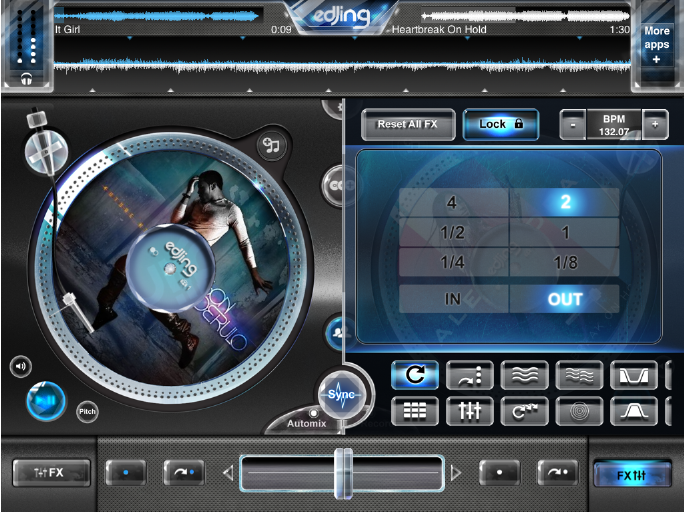Click the Heartbreak On Hold track title
The height and width of the screenshot is (513, 684).
439,29
